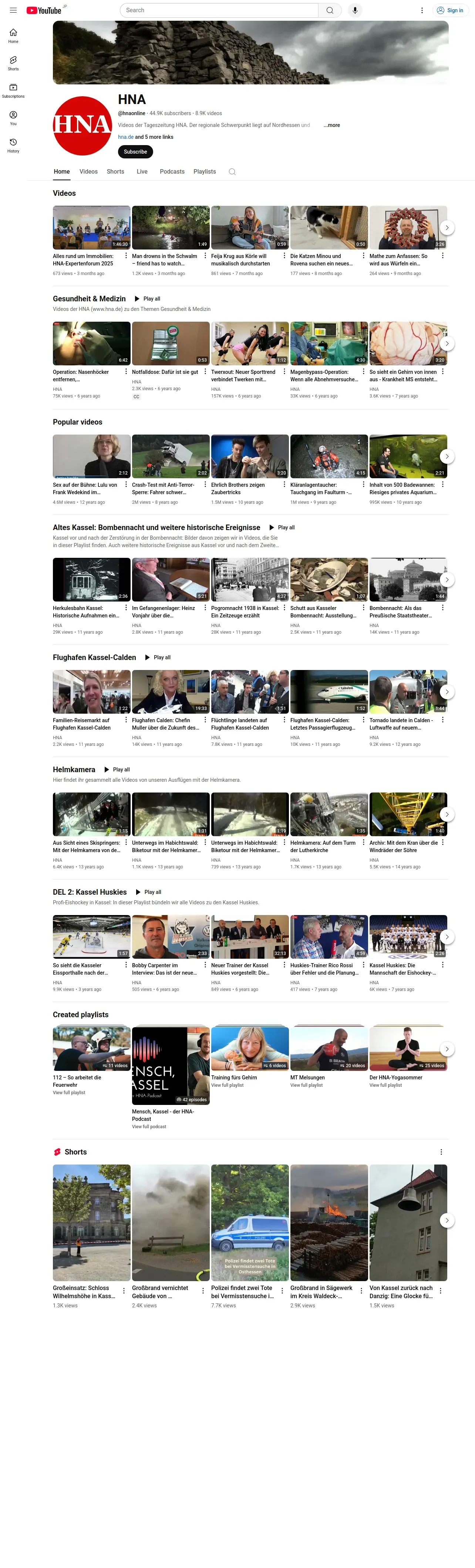Show next videos in Videos shelf
475x1568 pixels.
pyautogui.click(x=447, y=228)
